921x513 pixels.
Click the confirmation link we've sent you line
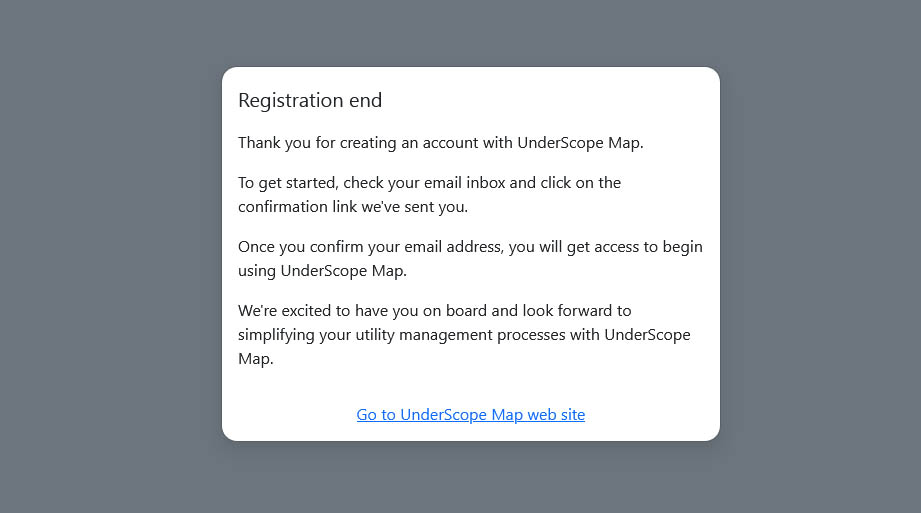pos(353,207)
